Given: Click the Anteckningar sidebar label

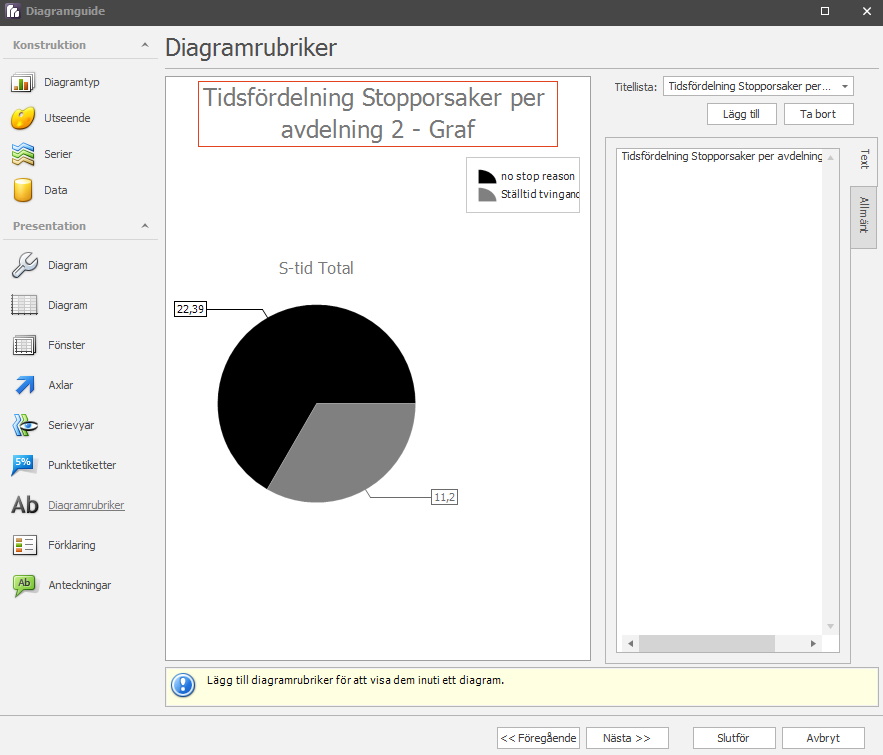Looking at the screenshot, I should (79, 585).
